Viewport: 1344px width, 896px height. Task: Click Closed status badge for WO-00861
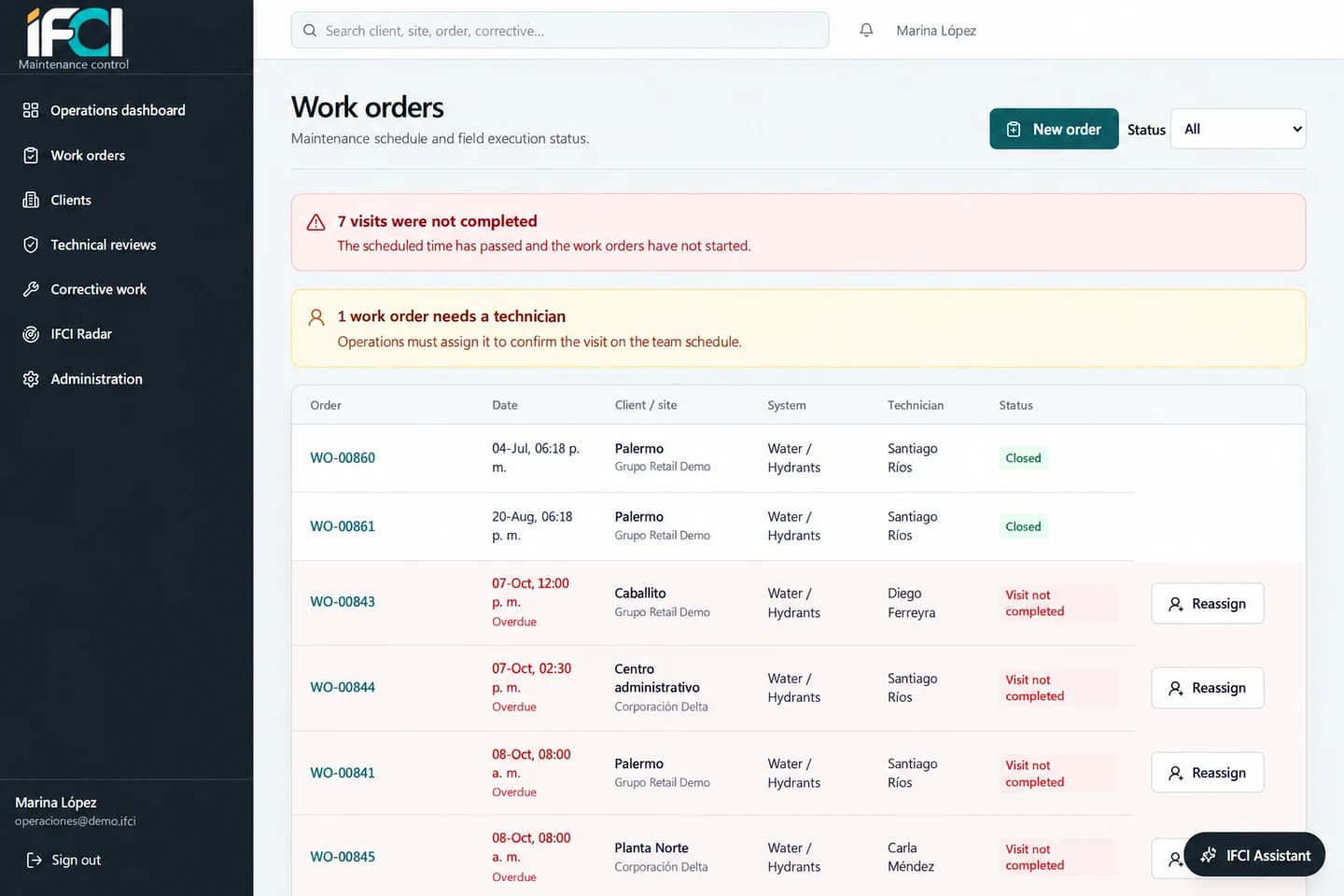coord(1023,526)
